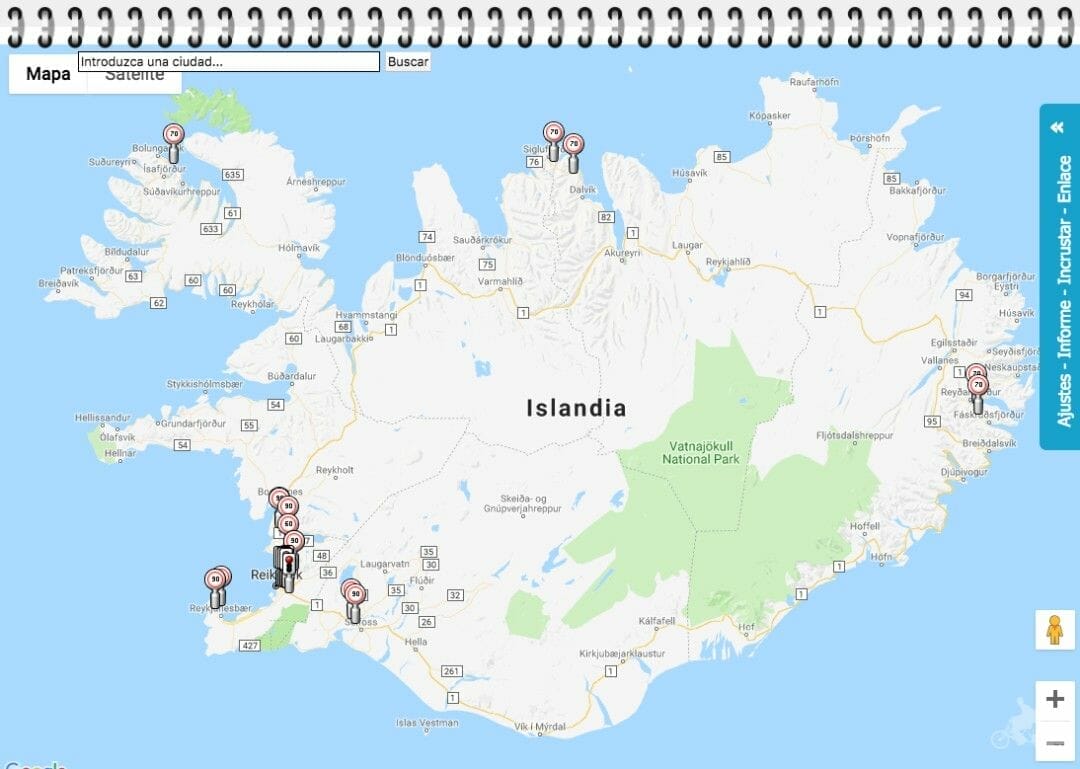The width and height of the screenshot is (1080, 769).
Task: Click the Kirkjubæjarklaustur label
Action: 622,653
